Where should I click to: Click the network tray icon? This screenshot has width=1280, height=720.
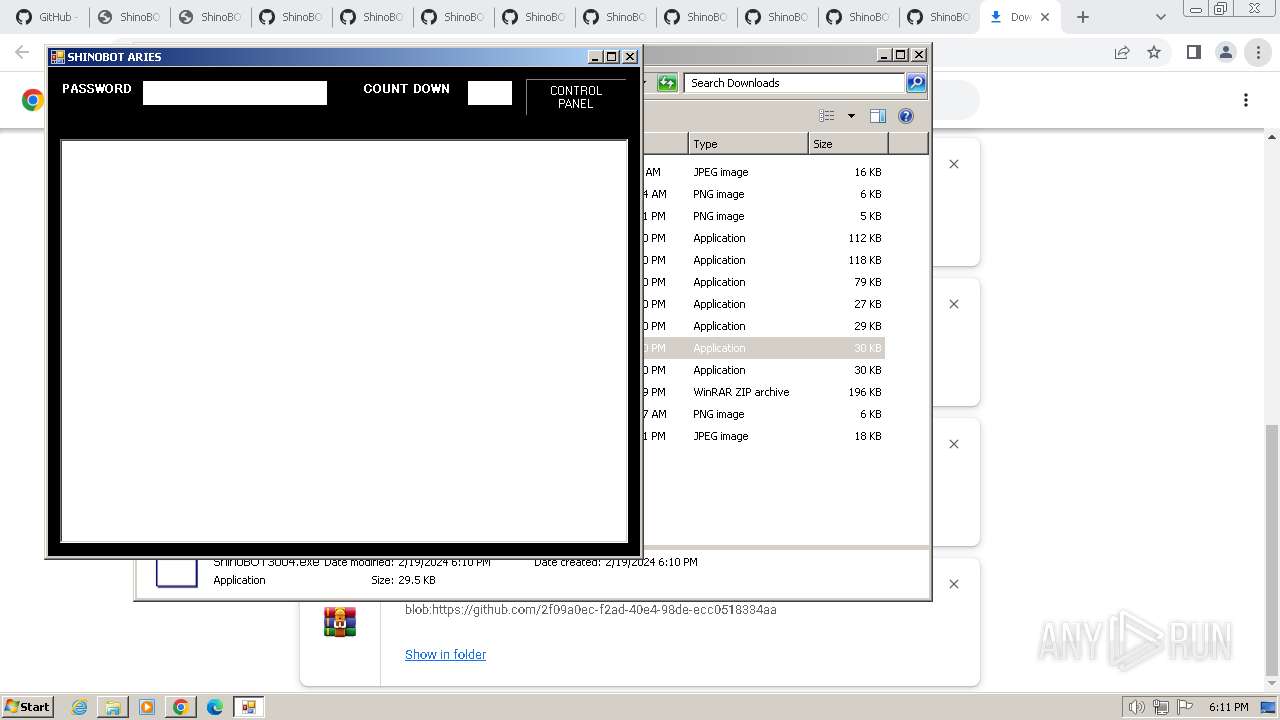1161,707
